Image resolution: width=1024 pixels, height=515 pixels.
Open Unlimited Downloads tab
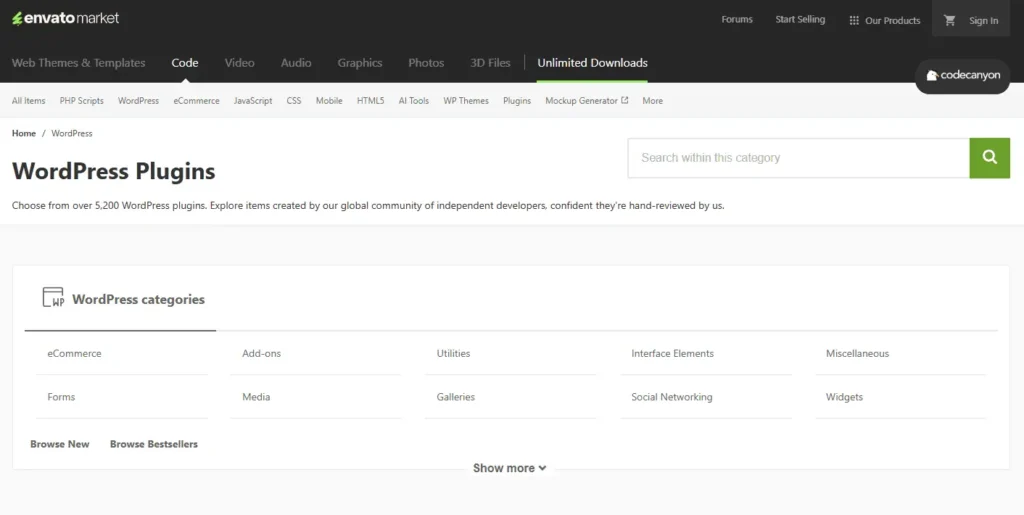592,63
